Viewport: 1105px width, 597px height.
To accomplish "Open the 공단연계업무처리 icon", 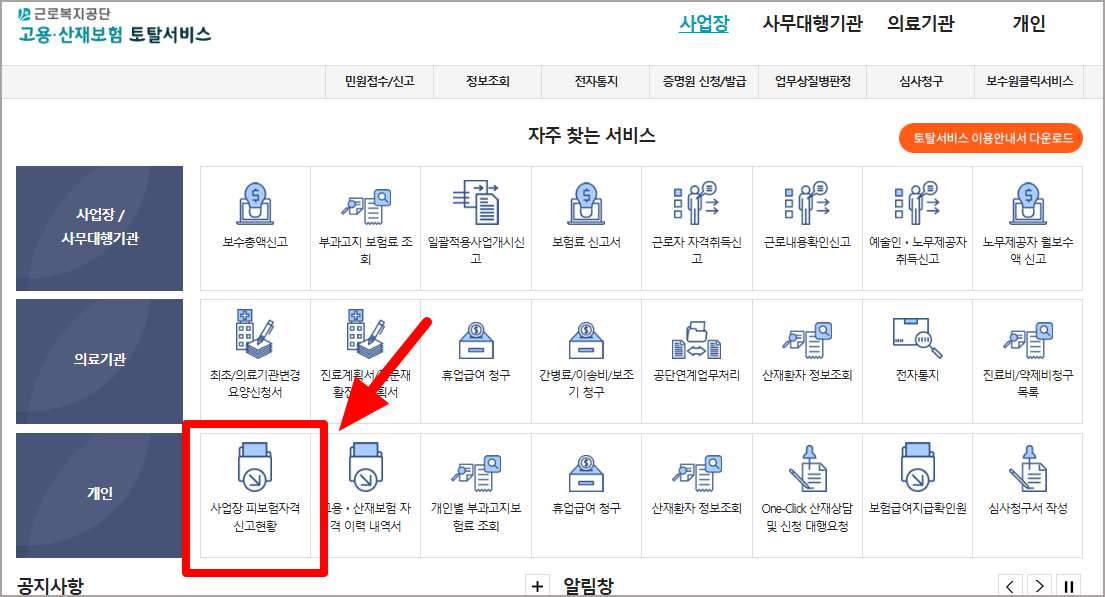I will pyautogui.click(x=696, y=361).
